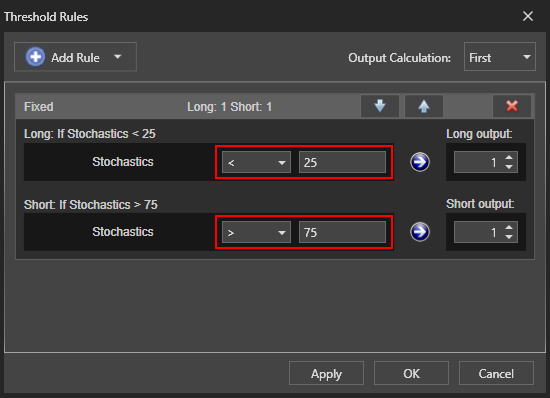The image size is (550, 398).
Task: Decrease the Short output value
Action: coord(509,237)
